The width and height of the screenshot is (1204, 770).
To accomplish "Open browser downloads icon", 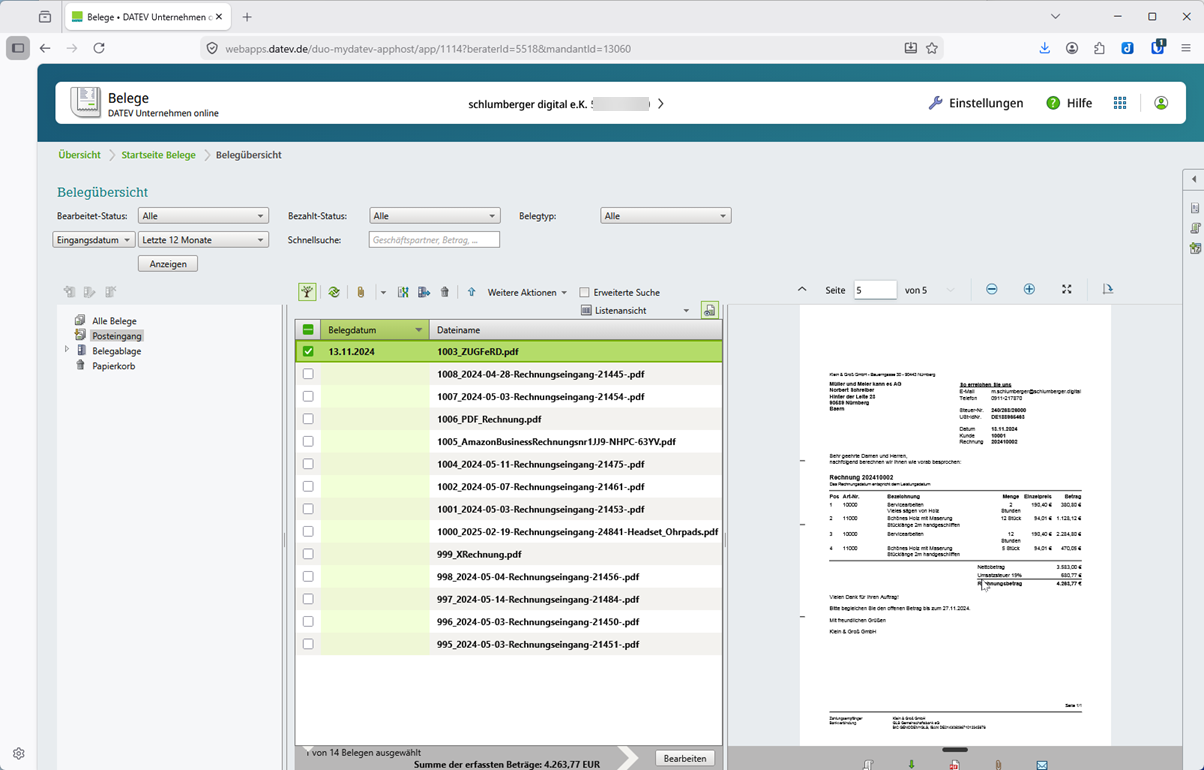I will [1044, 48].
